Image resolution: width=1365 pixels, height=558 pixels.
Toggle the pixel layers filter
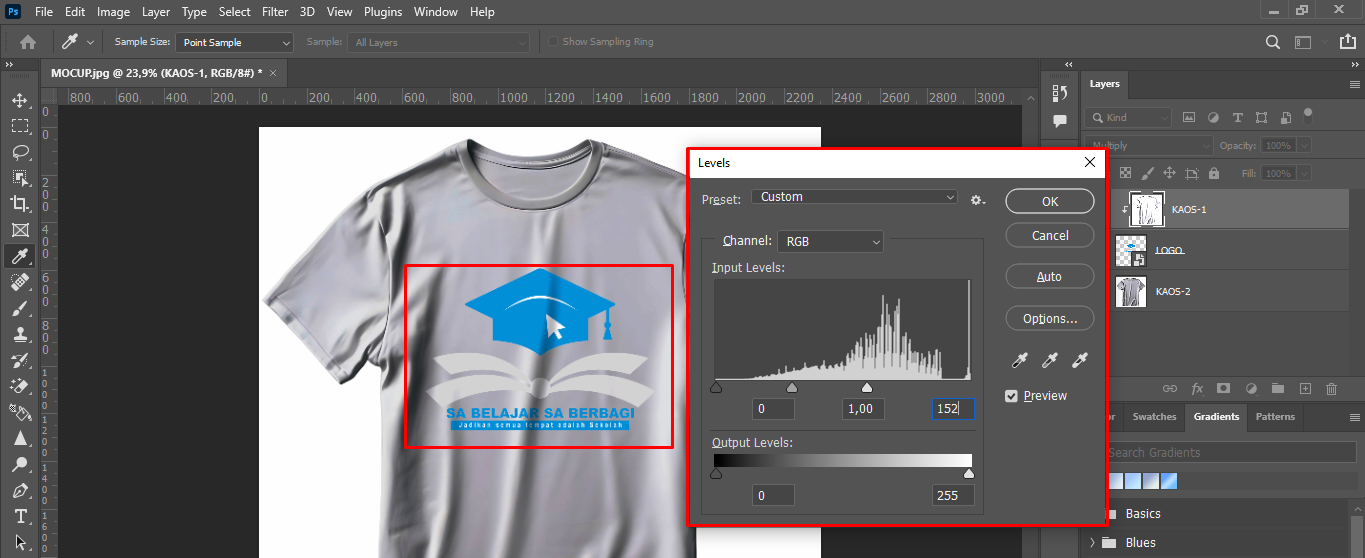[x=1189, y=117]
